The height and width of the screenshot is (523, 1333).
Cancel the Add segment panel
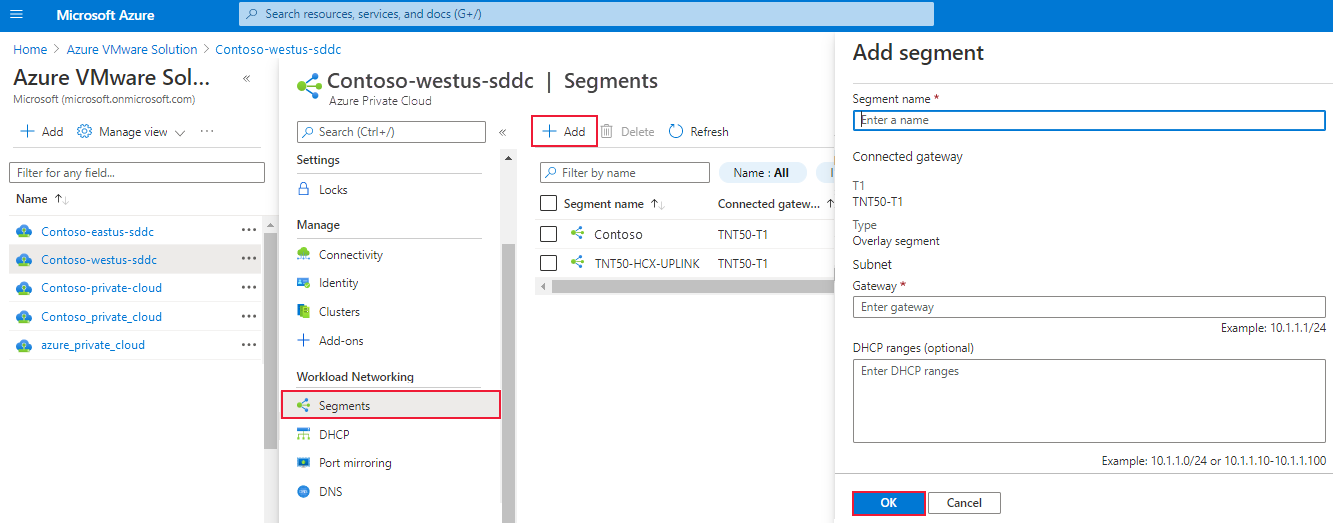click(x=964, y=503)
